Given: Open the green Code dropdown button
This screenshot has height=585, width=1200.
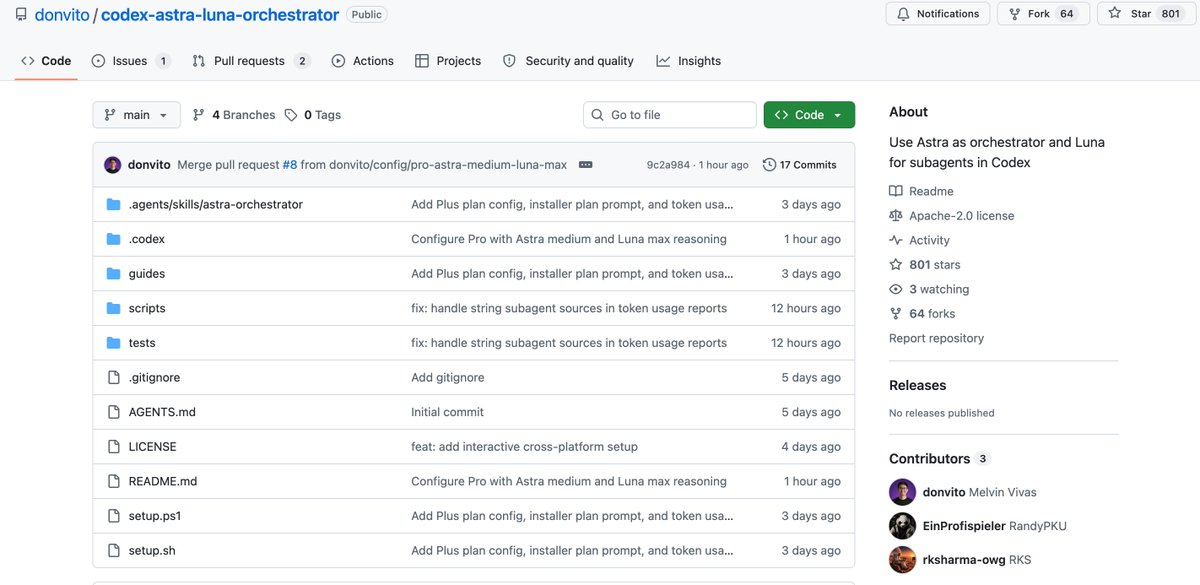Looking at the screenshot, I should coord(809,115).
